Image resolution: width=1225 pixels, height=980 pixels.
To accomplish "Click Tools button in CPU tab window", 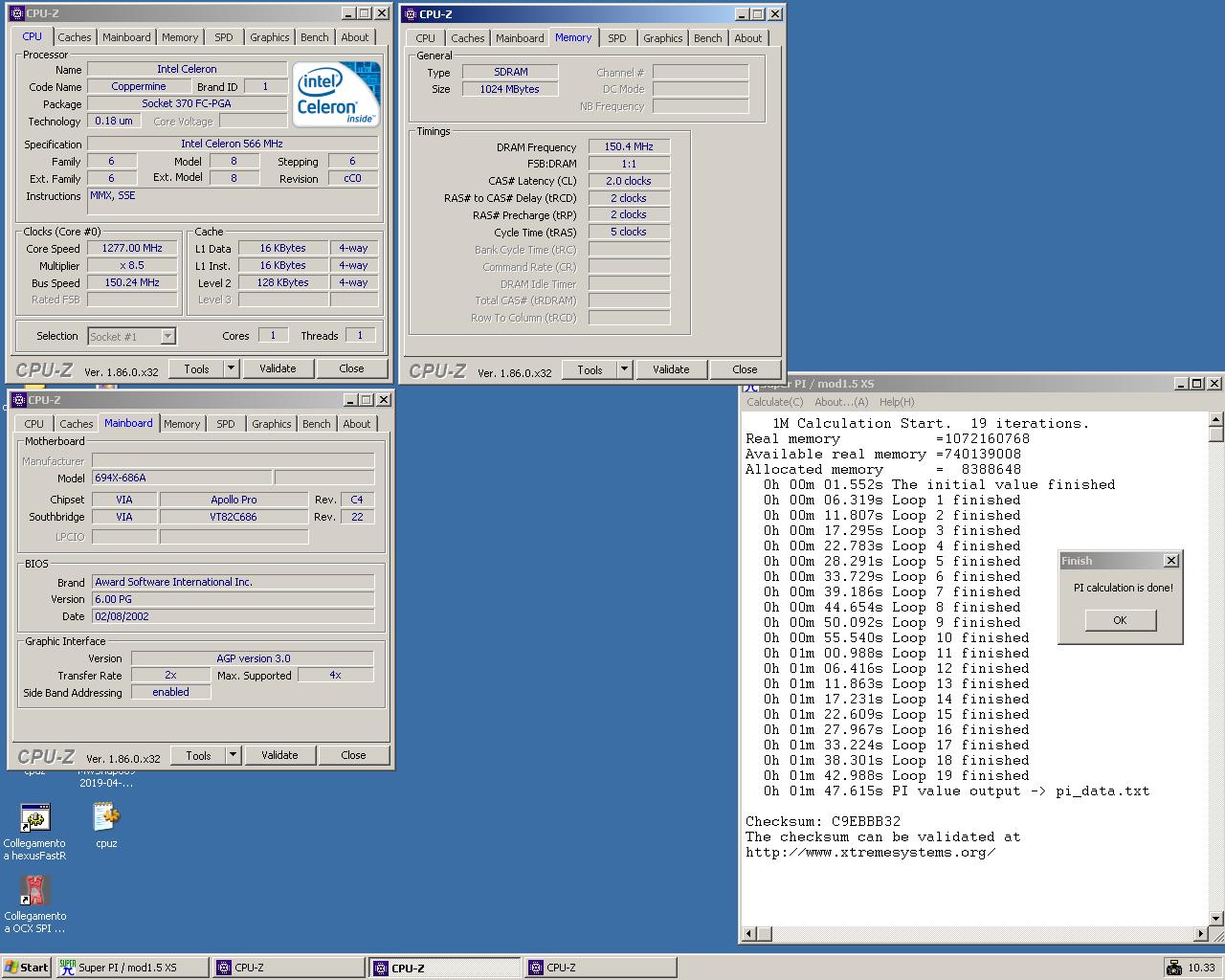I will [196, 368].
